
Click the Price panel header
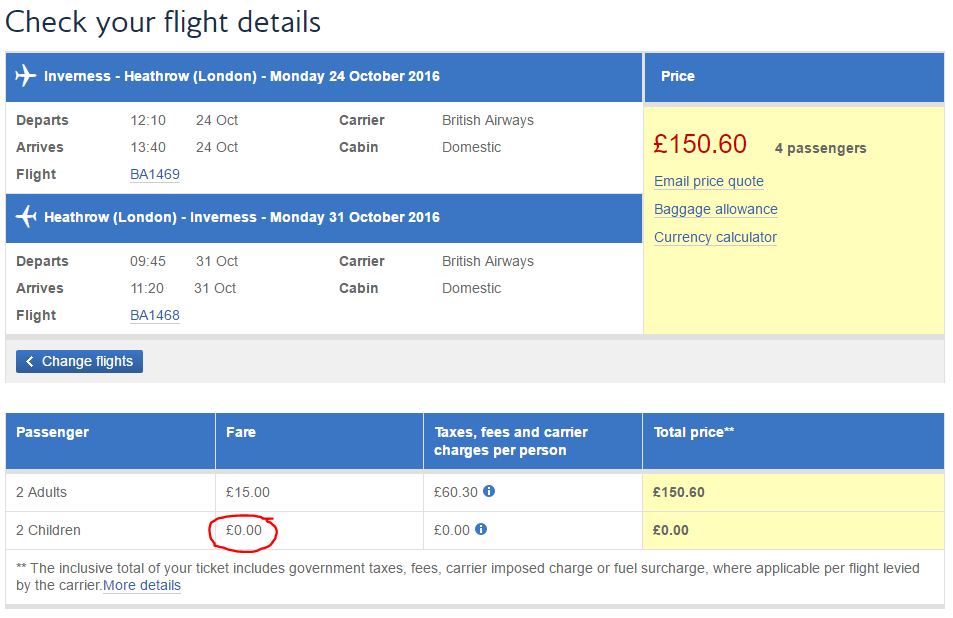point(794,77)
